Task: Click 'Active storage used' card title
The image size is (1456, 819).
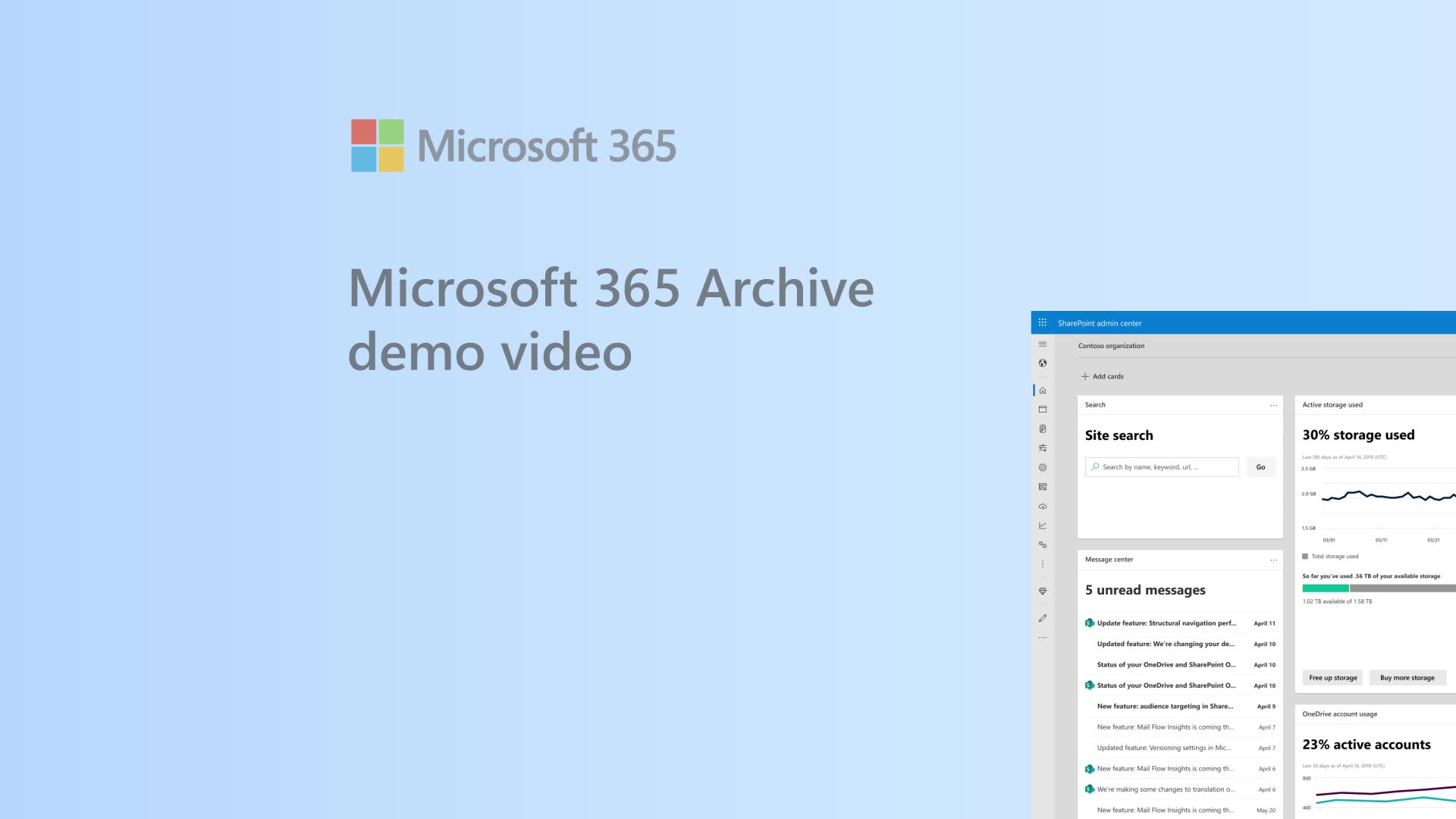Action: (1332, 405)
